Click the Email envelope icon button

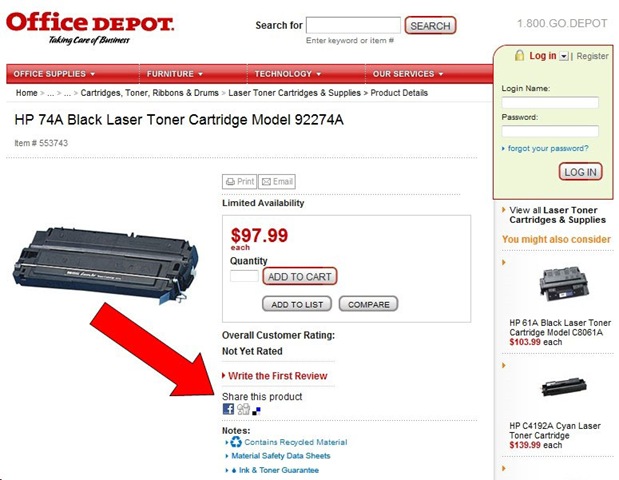coord(277,182)
